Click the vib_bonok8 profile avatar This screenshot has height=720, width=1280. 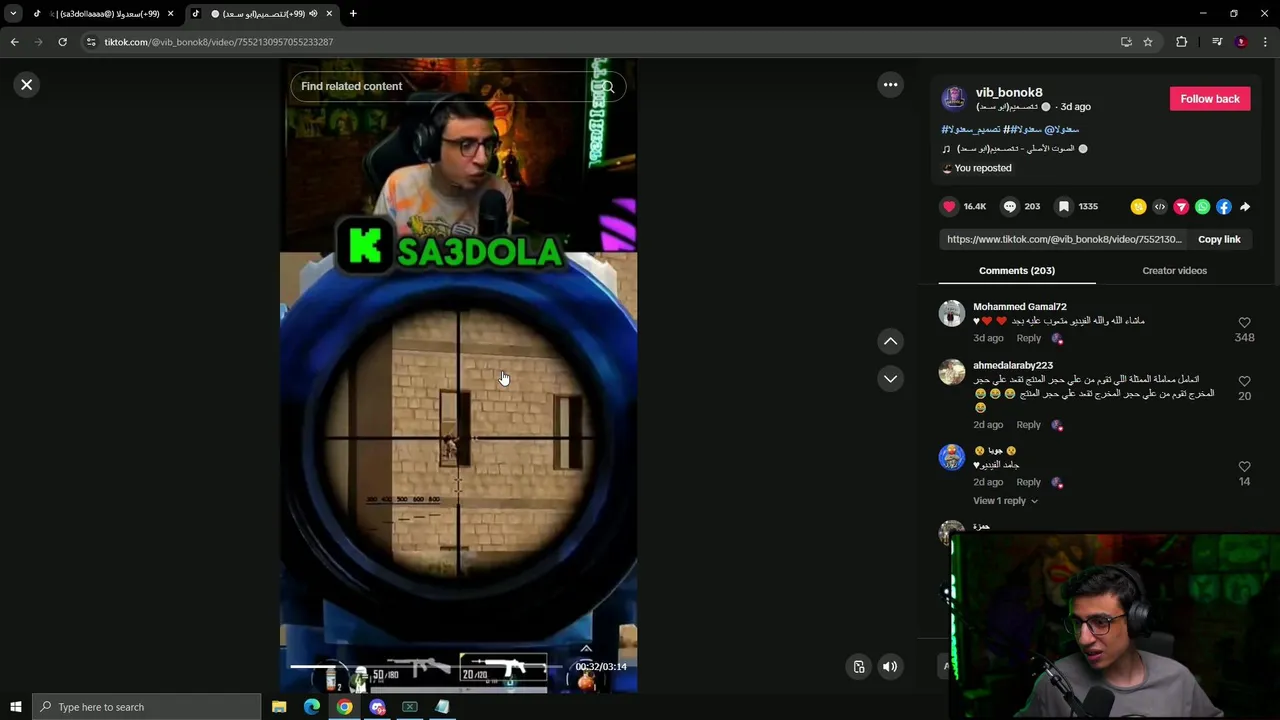point(954,98)
